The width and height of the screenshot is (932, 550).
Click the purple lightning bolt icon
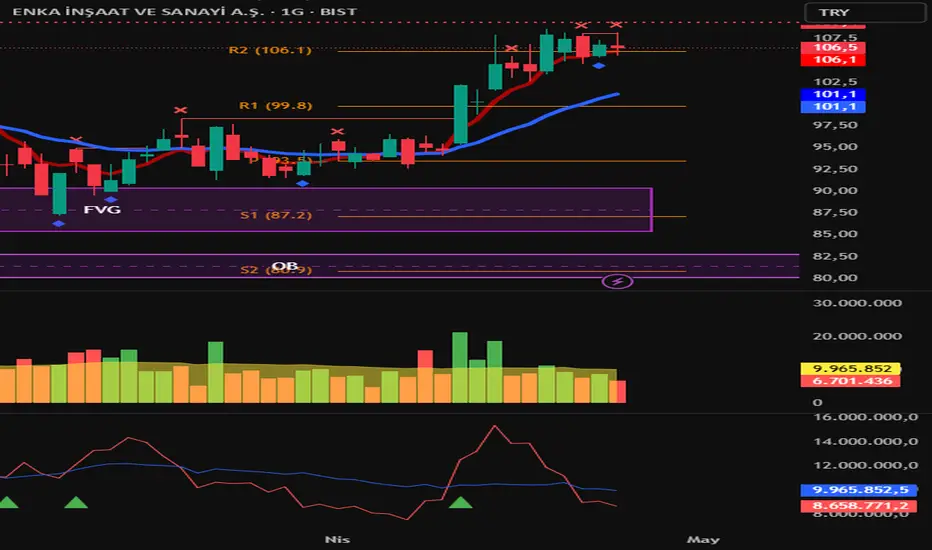(x=617, y=281)
